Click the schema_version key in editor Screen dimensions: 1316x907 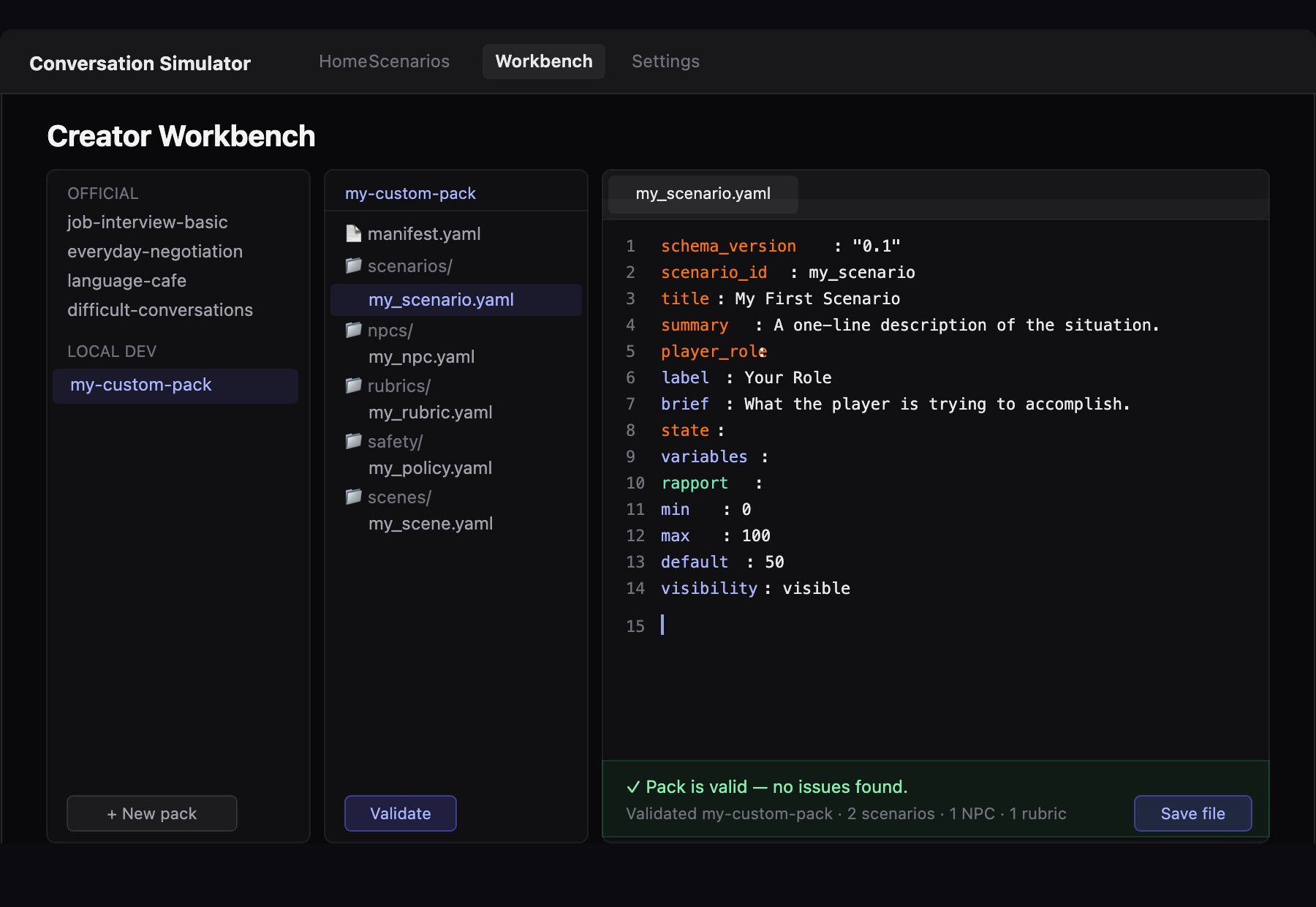click(x=728, y=246)
